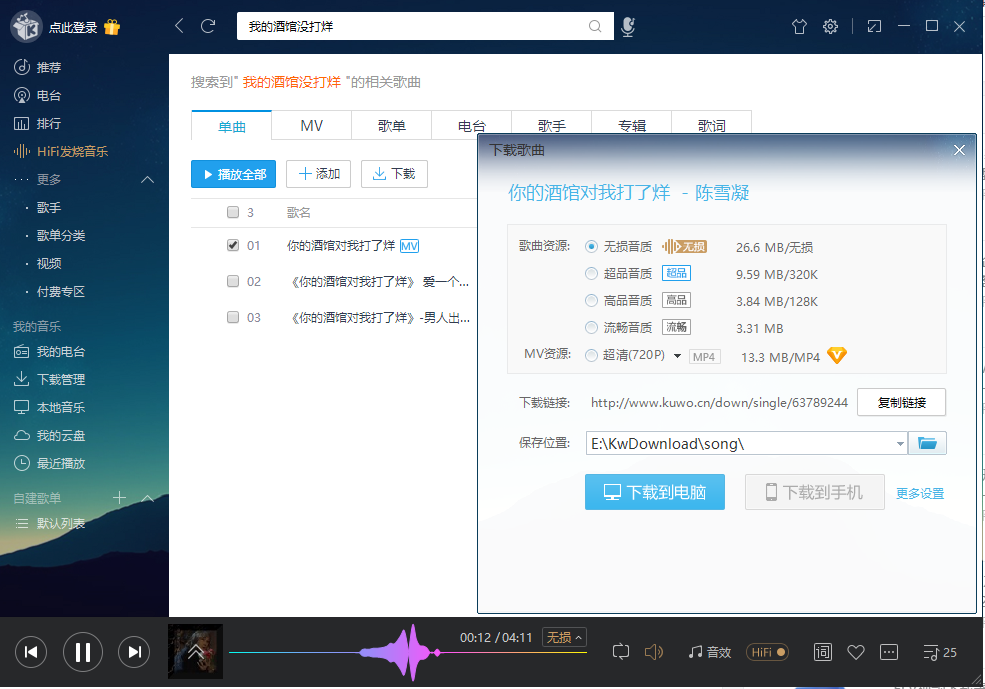The width and height of the screenshot is (985, 689).
Task: Switch to the 电台 results tab
Action: (471, 126)
